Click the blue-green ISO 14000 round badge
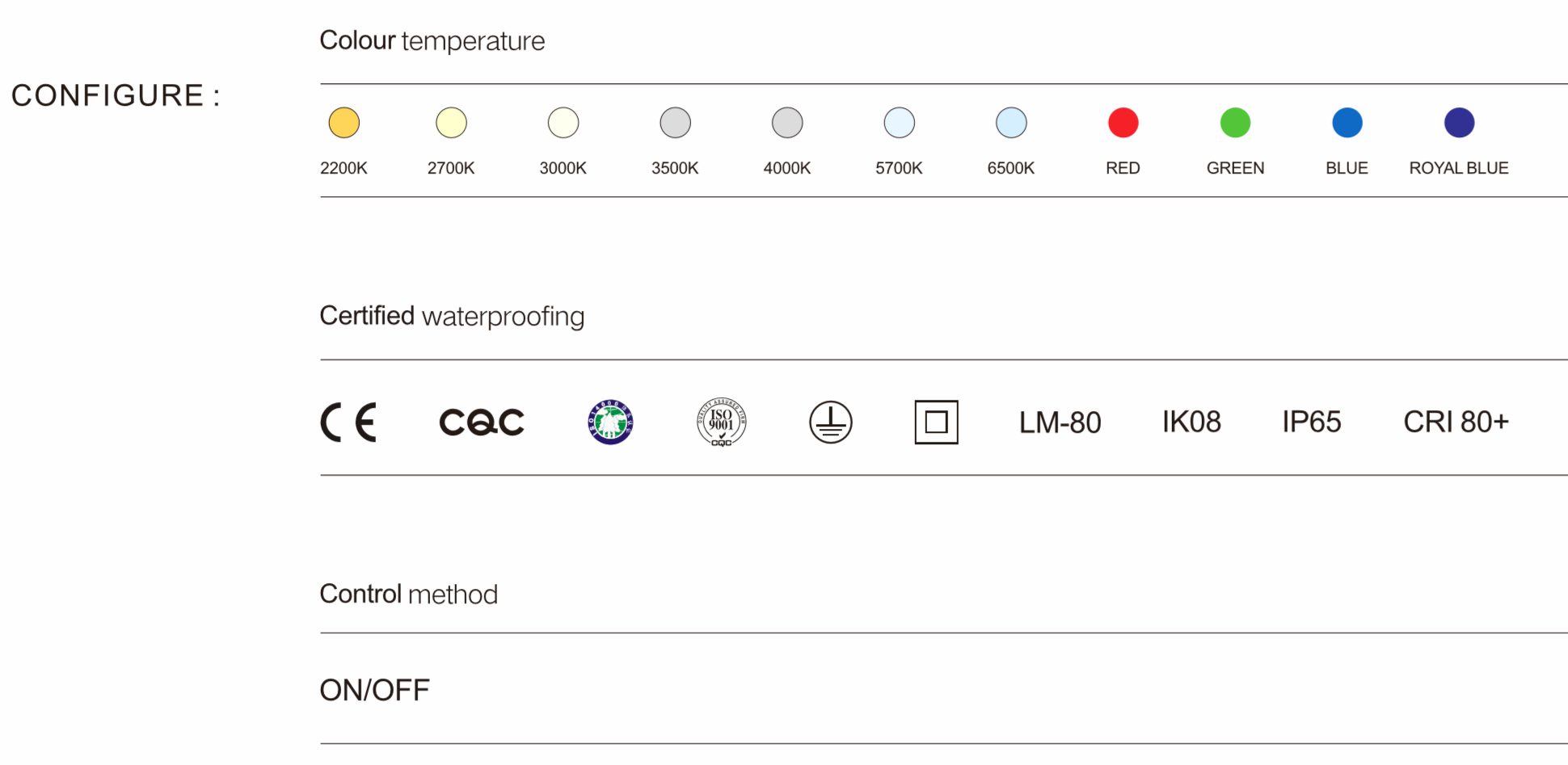 point(610,422)
